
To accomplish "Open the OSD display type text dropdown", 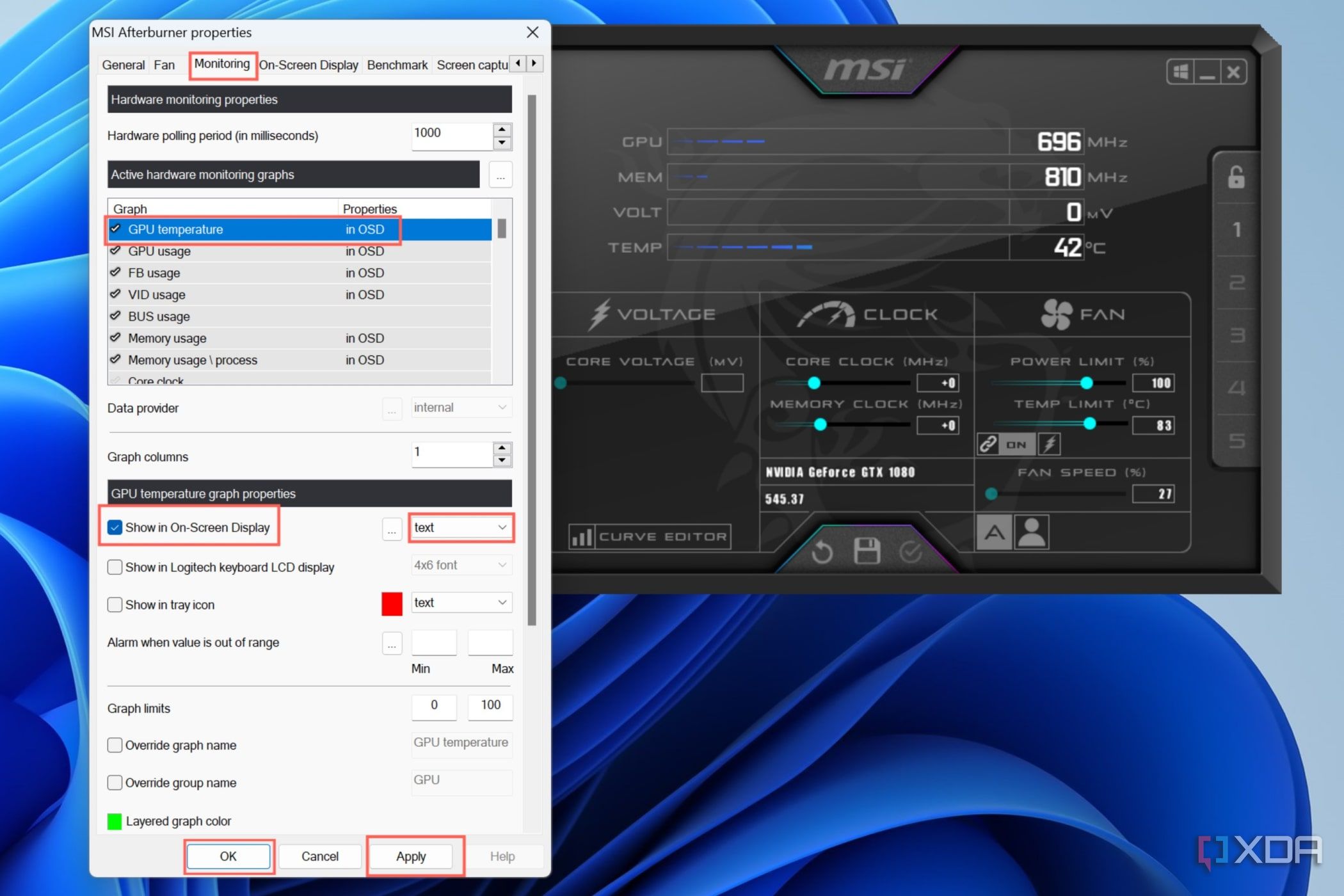I will (x=461, y=527).
